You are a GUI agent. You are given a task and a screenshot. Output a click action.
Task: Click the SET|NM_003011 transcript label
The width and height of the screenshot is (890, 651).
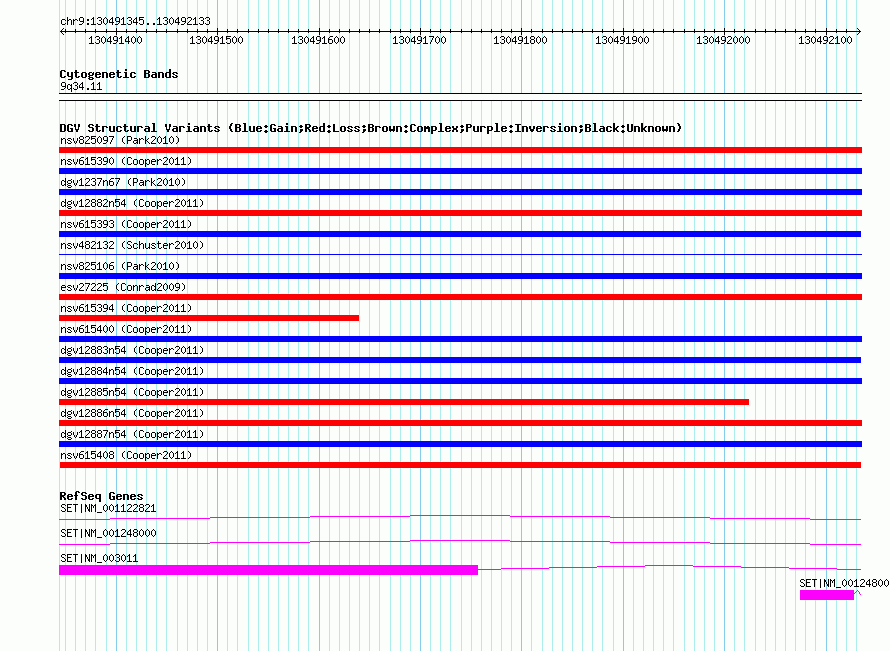point(99,558)
